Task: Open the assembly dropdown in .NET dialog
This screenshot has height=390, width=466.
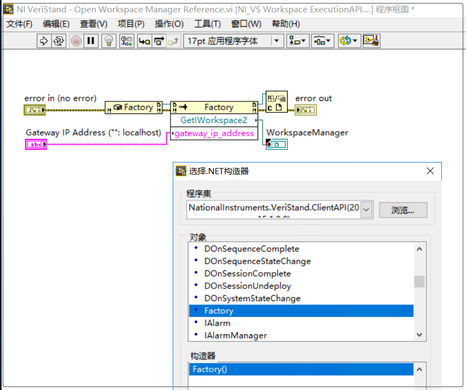Action: click(366, 210)
